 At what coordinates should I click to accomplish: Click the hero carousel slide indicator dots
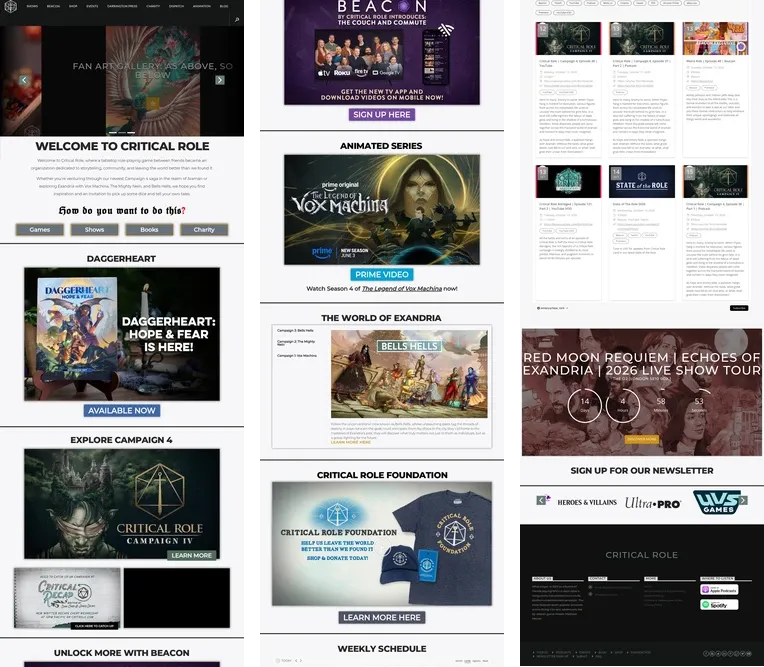(x=122, y=133)
